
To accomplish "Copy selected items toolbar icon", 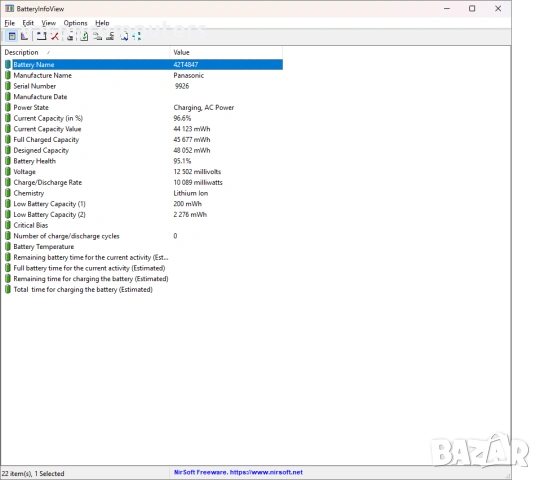I will click(98, 36).
